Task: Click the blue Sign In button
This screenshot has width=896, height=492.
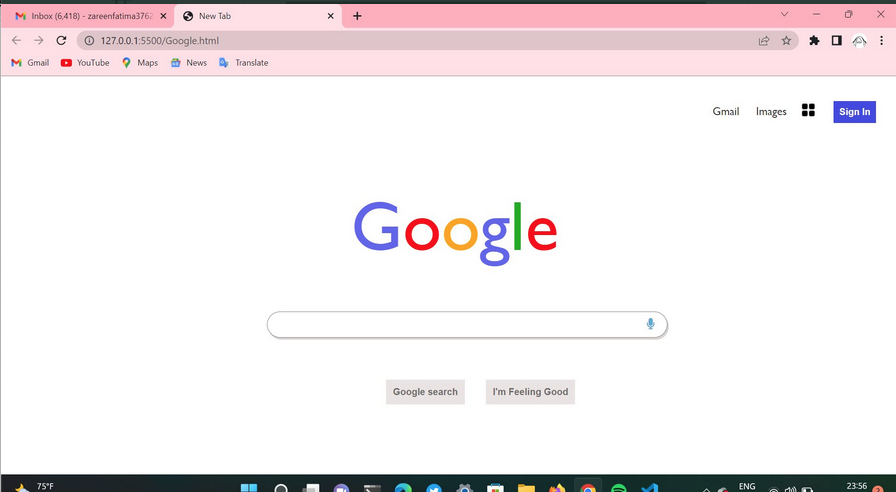Action: coord(854,112)
